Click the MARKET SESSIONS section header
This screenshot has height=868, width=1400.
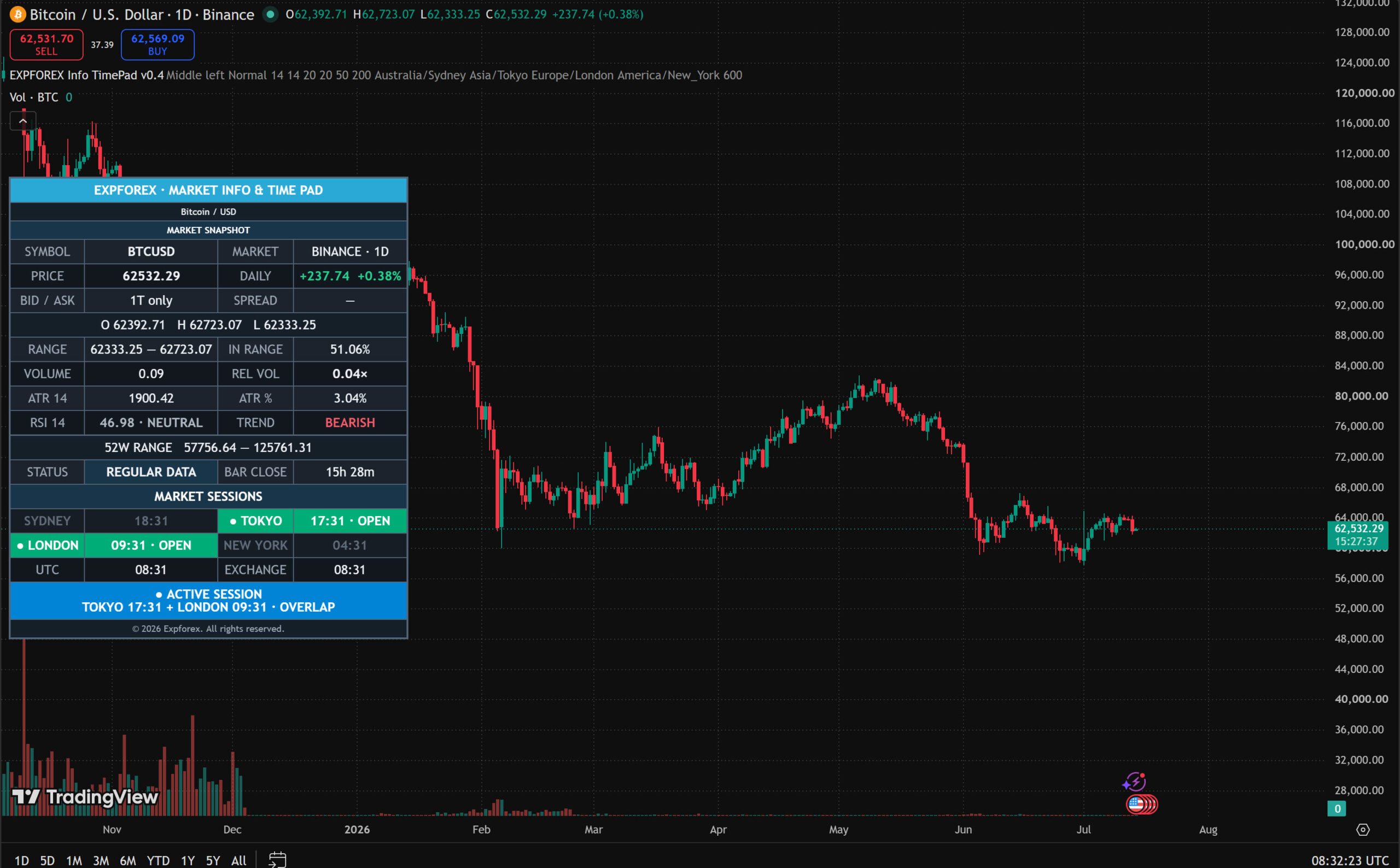[208, 496]
